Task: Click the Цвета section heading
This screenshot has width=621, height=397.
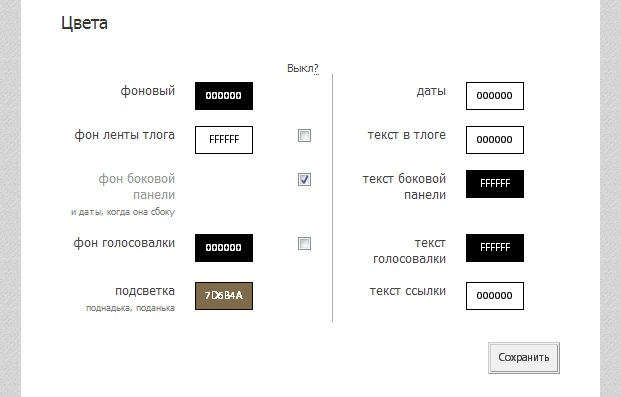Action: coord(84,23)
